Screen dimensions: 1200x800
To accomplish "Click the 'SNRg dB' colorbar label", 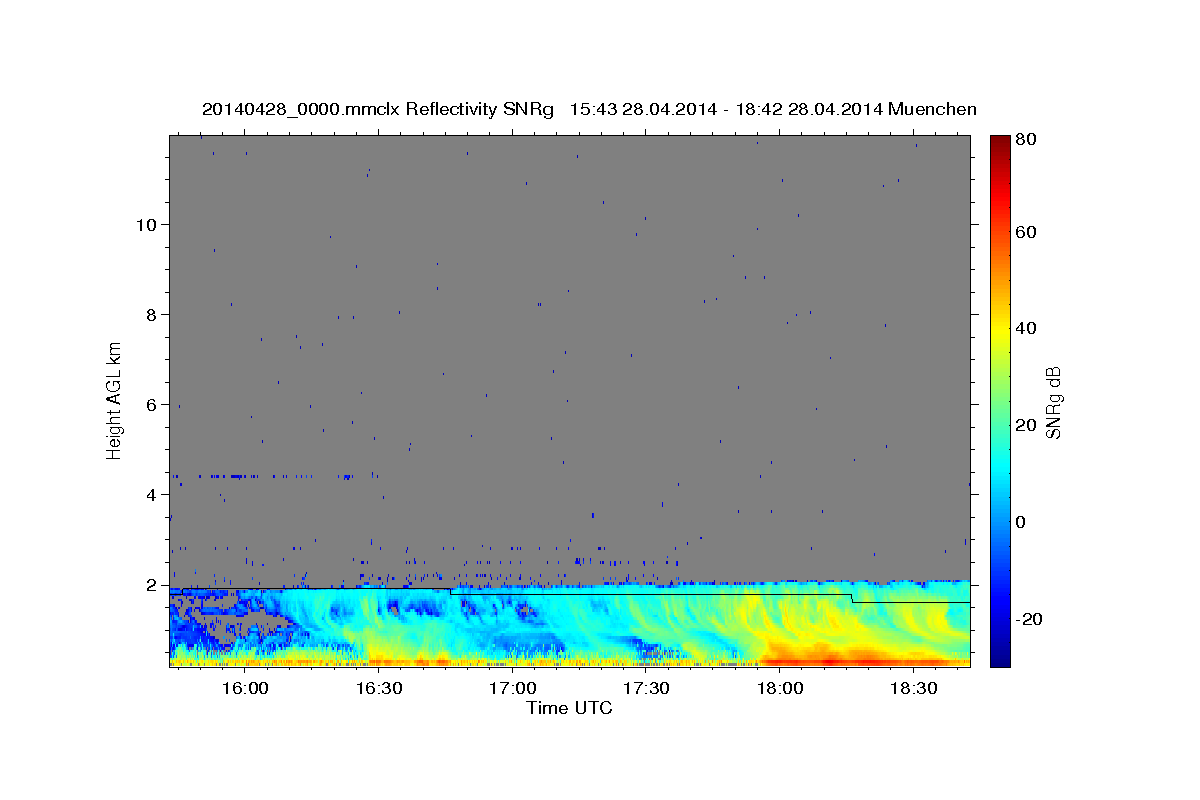I will click(x=1053, y=403).
